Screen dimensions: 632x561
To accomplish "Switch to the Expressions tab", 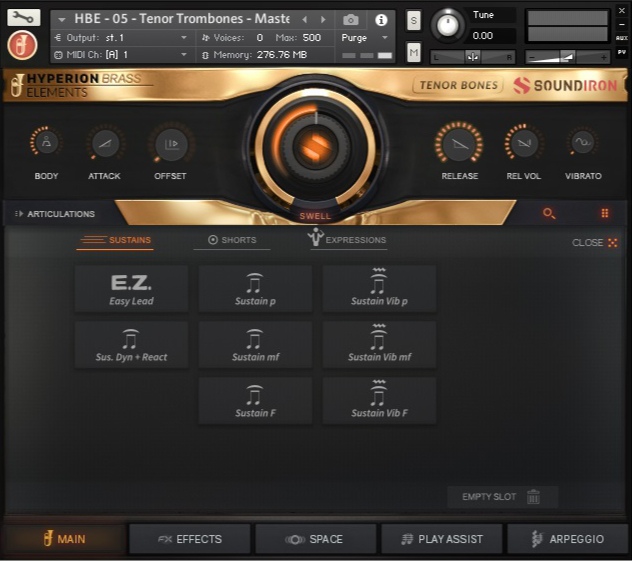I will 347,239.
